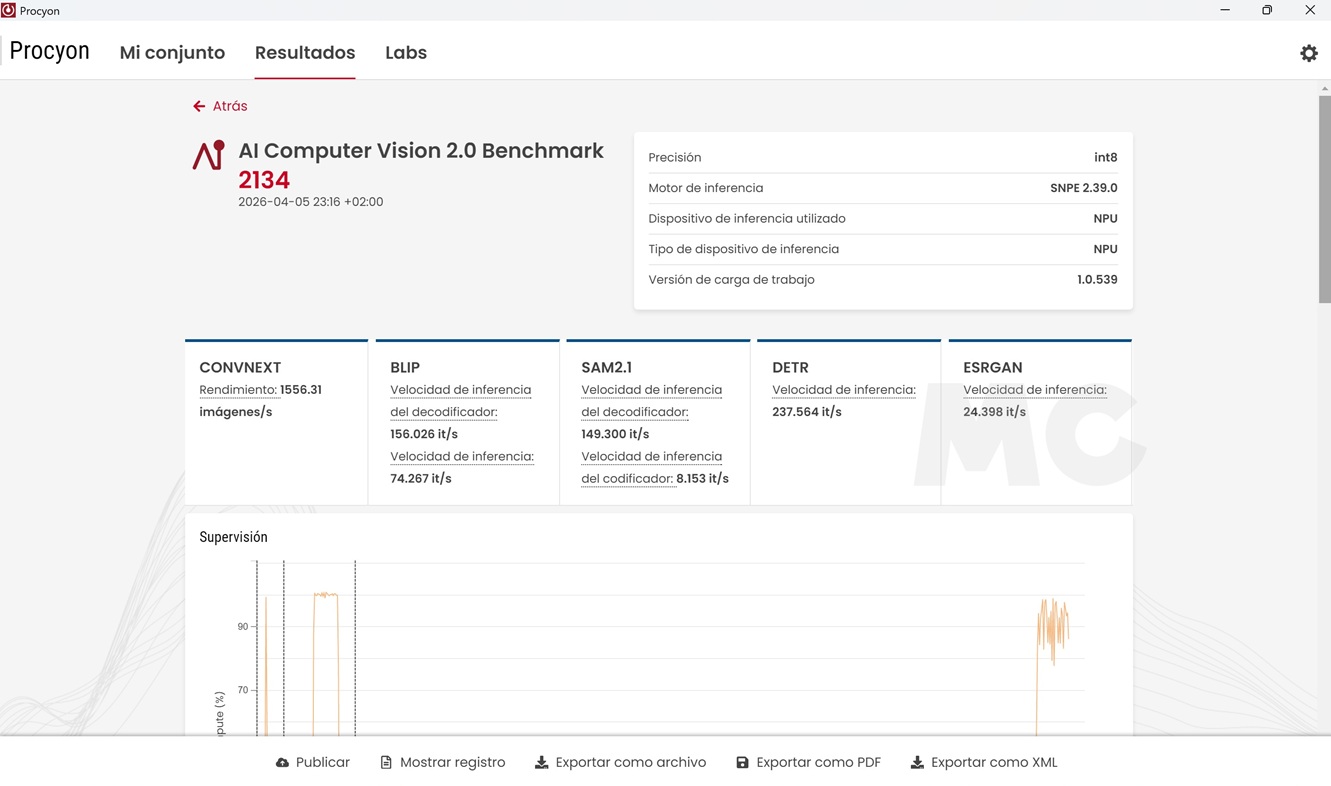
Task: Click the Mostrar registro button
Action: point(452,763)
